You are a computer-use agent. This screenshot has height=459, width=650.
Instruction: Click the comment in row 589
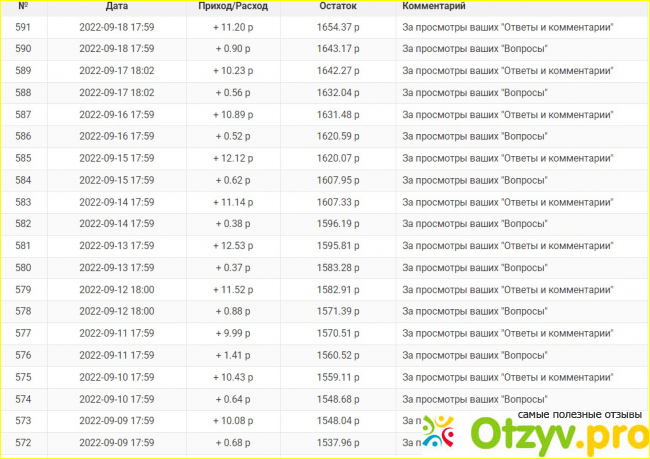point(508,71)
